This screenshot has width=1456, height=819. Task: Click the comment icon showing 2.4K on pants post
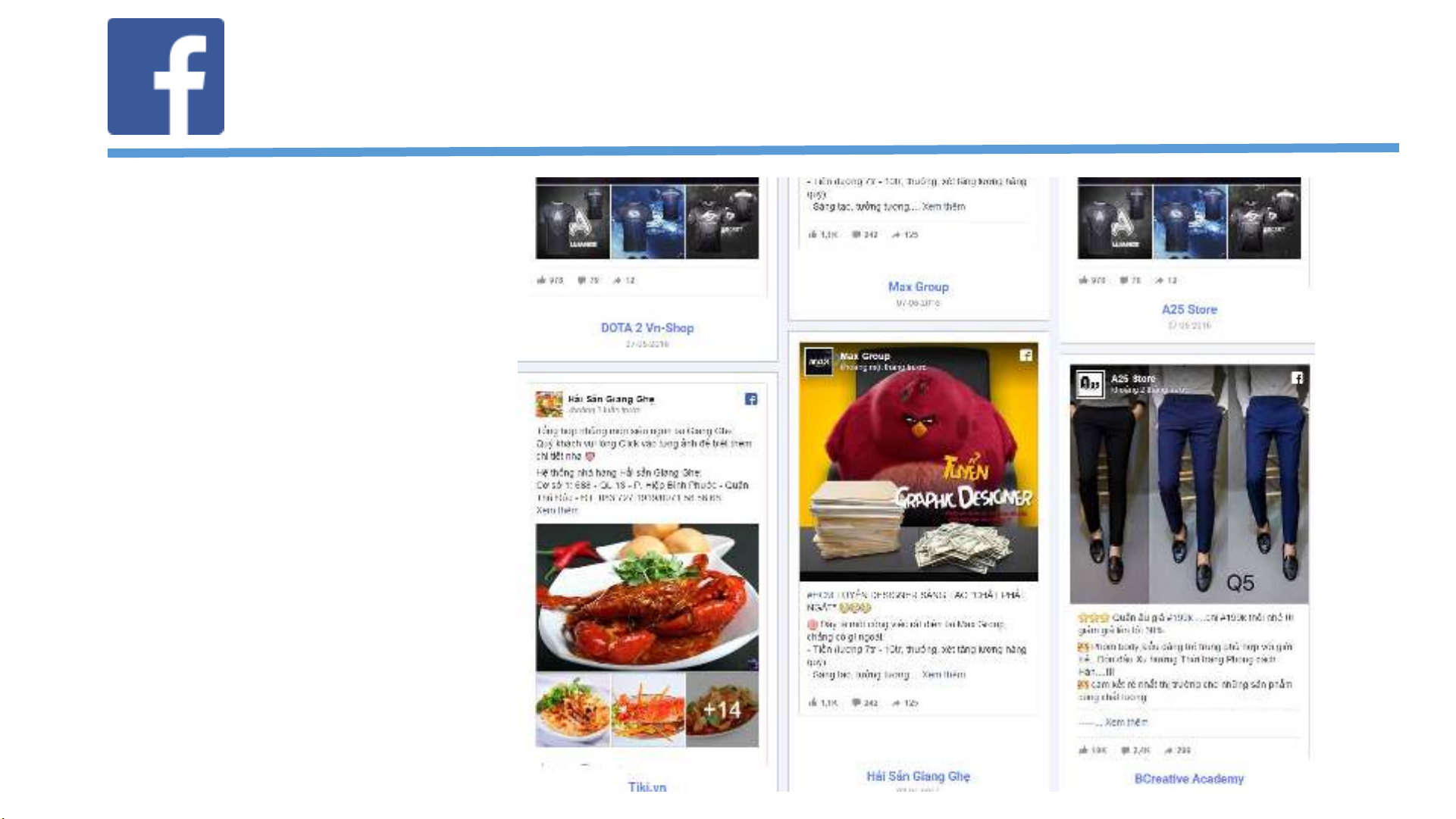pyautogui.click(x=1126, y=750)
